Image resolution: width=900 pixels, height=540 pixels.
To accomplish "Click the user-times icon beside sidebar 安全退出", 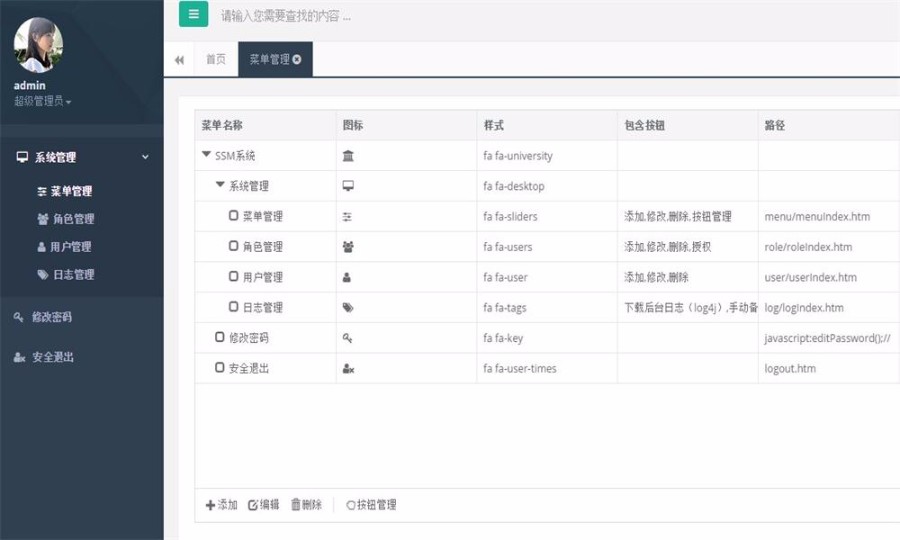I will 19,357.
